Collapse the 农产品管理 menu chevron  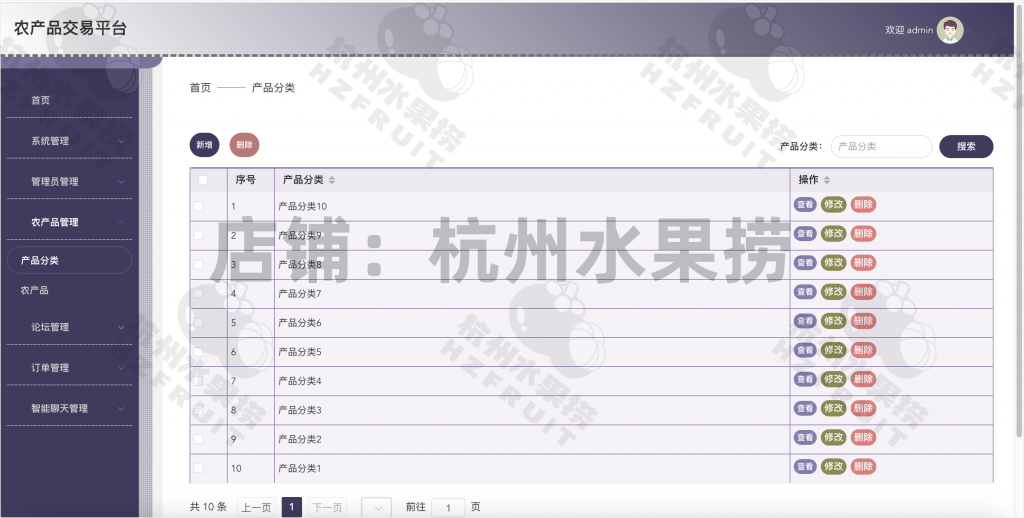(121, 222)
